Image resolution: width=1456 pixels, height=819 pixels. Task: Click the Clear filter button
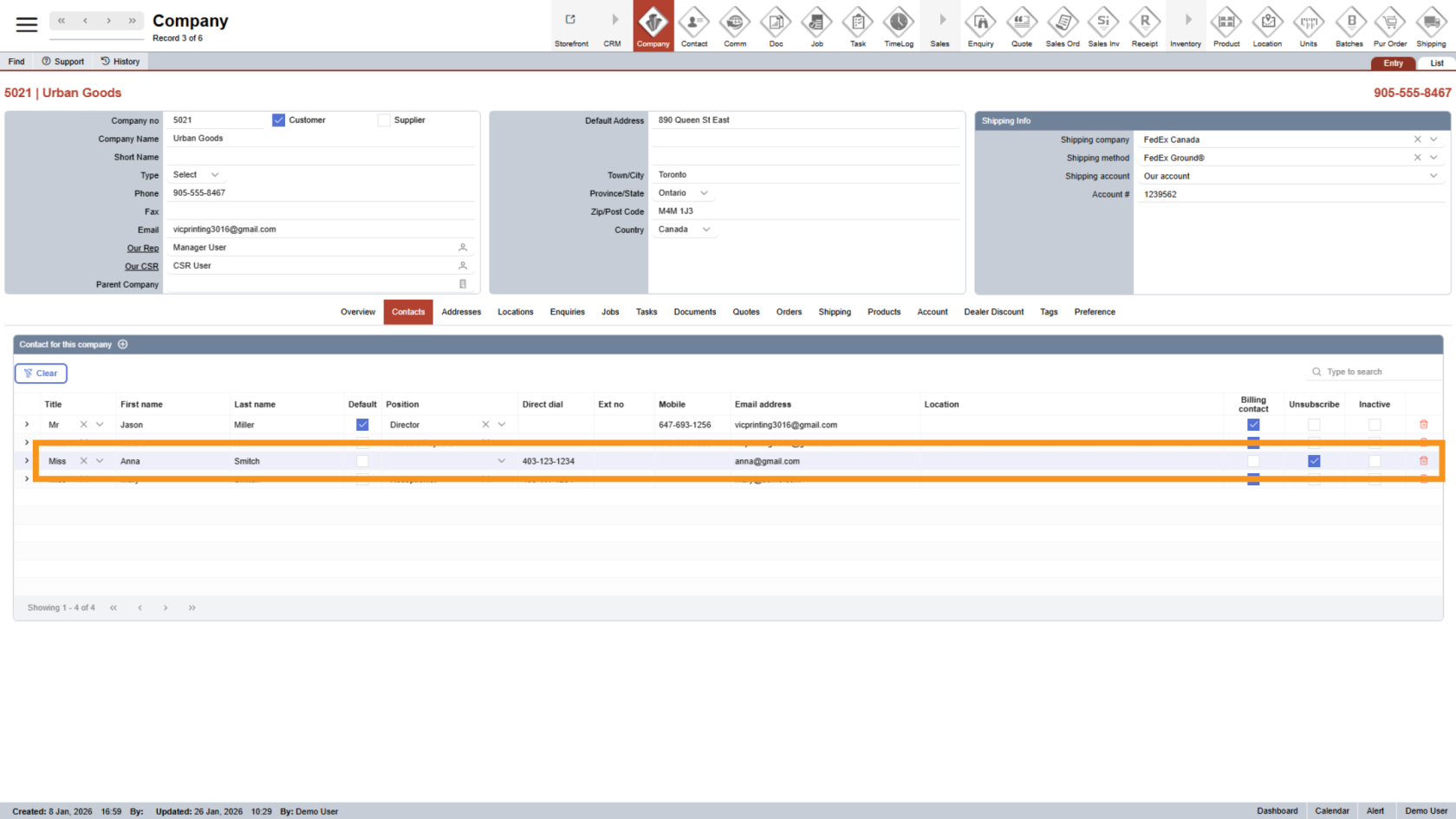click(41, 374)
